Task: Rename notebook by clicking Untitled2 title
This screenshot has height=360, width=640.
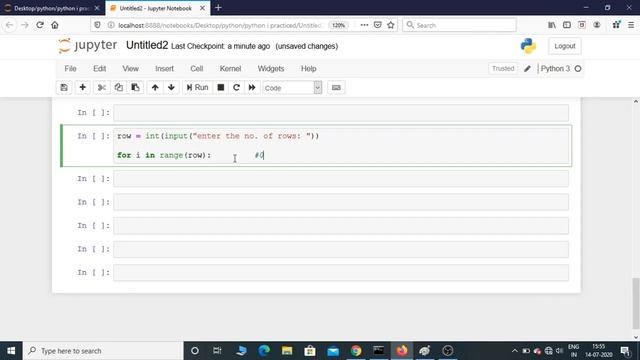Action: (147, 45)
